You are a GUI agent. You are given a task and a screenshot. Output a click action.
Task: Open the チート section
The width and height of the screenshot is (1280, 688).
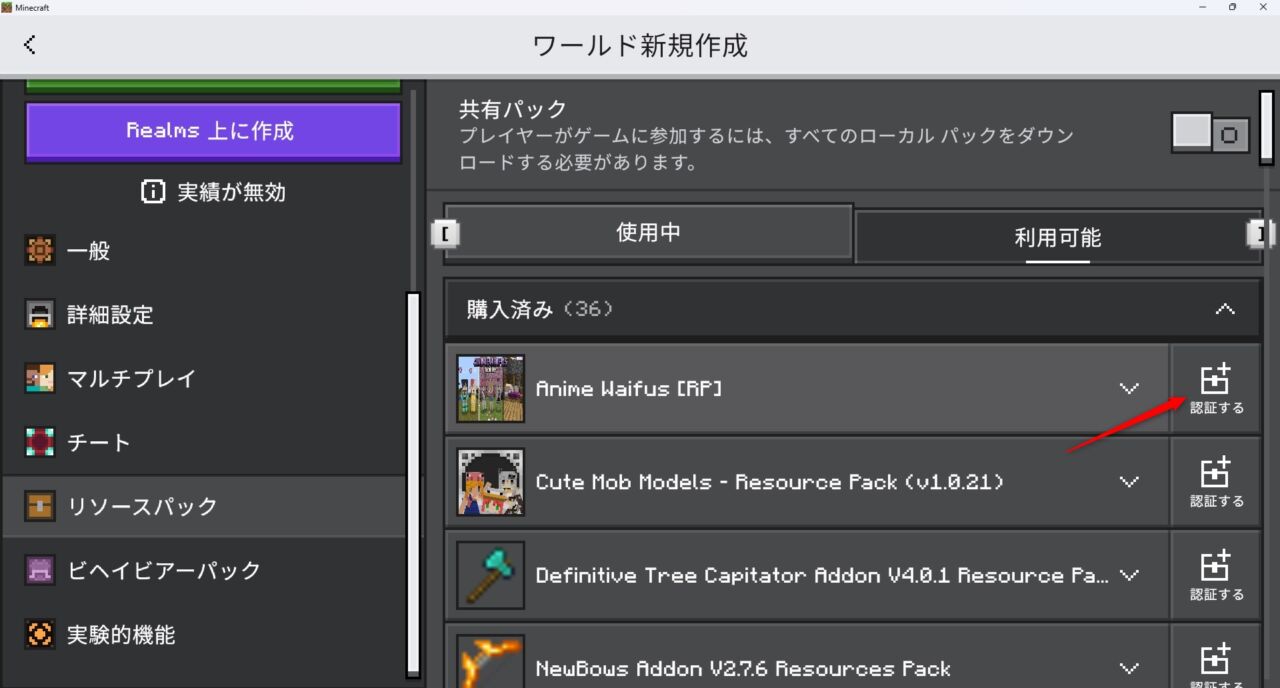[x=204, y=443]
